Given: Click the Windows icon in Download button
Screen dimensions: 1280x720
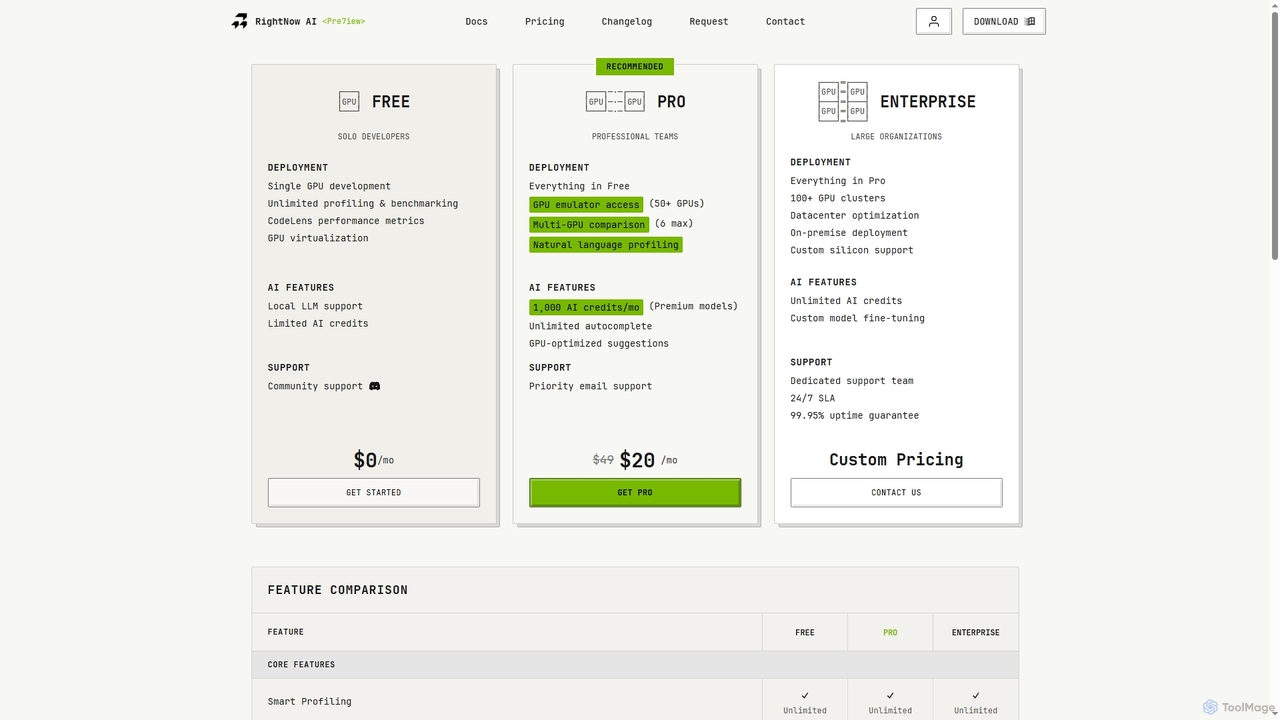Looking at the screenshot, I should click(1031, 21).
